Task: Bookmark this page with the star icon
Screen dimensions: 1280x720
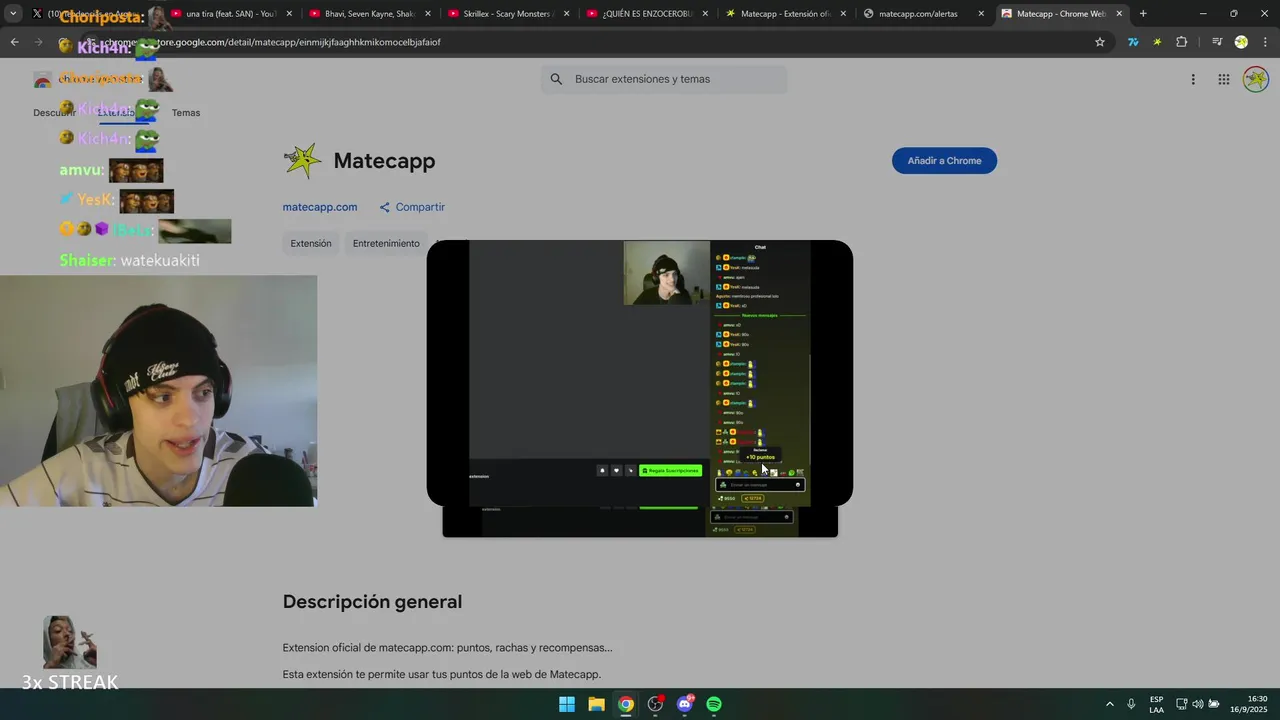Action: coord(1100,42)
